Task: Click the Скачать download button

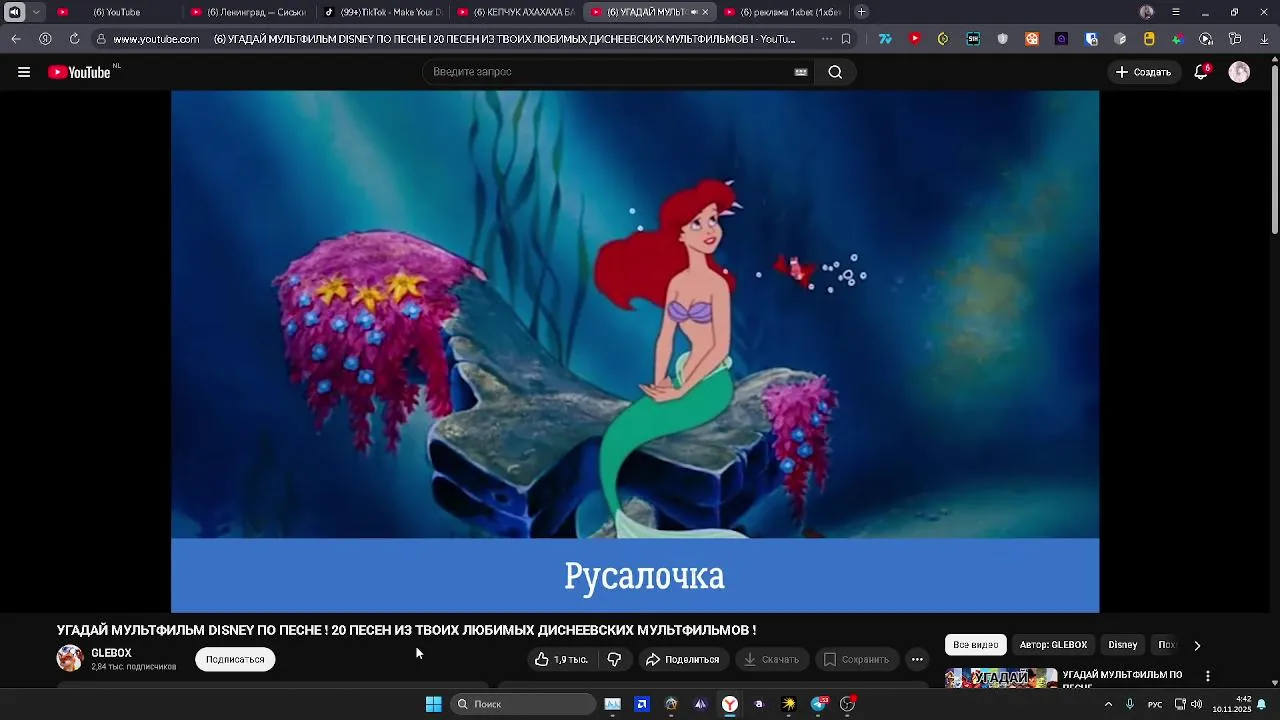Action: click(x=771, y=659)
